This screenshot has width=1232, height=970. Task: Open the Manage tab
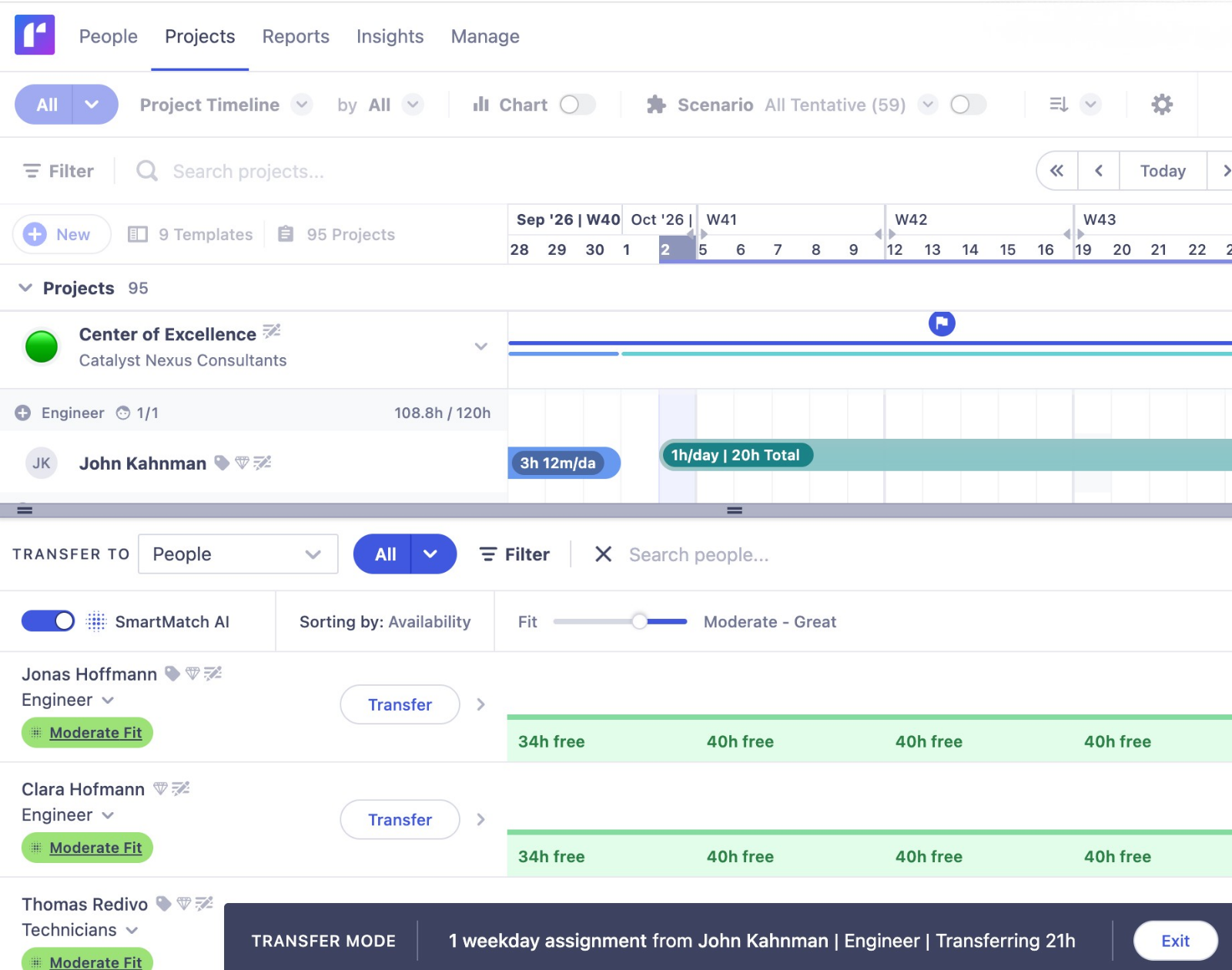click(x=485, y=36)
